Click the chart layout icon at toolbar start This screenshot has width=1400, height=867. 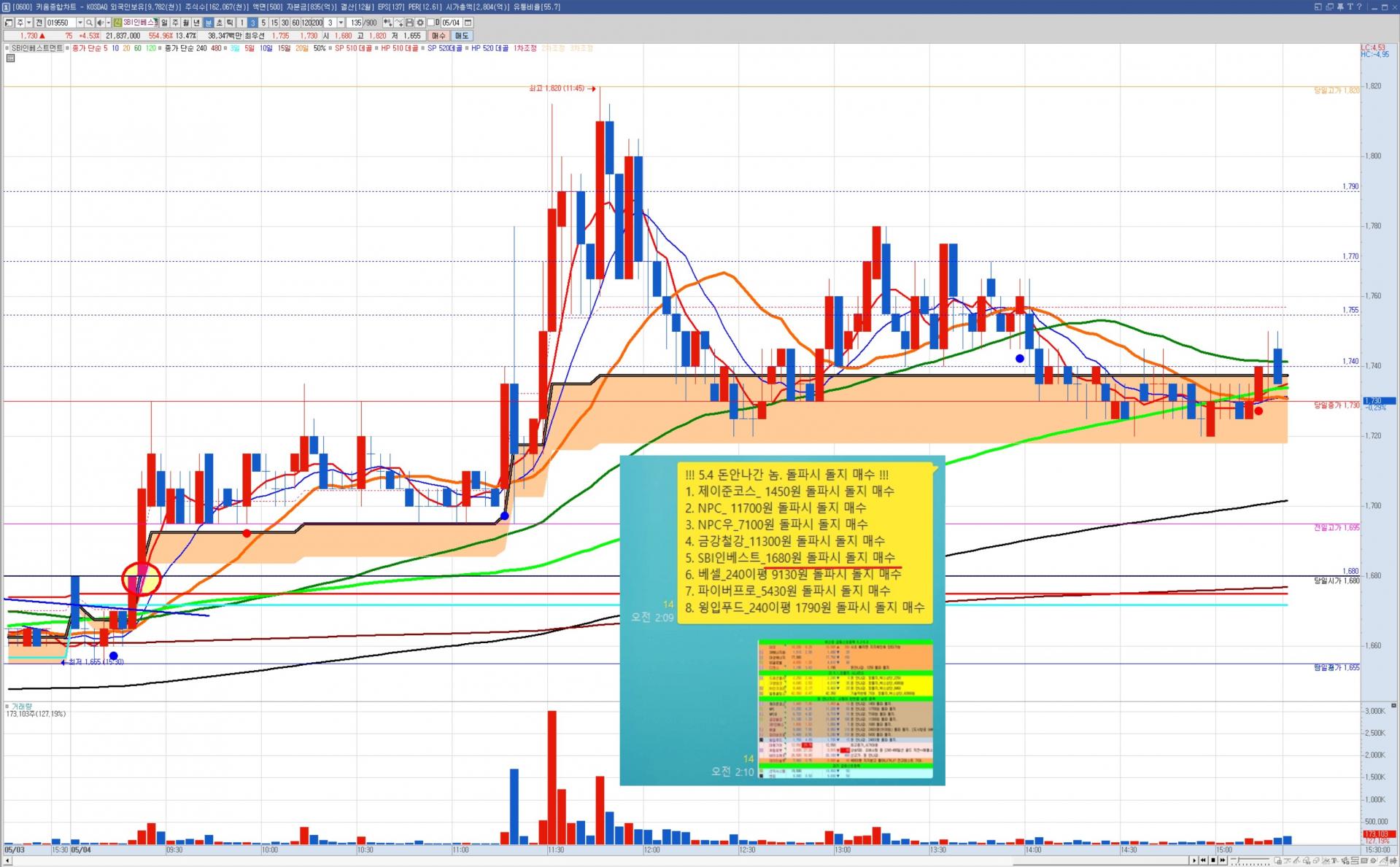(x=9, y=23)
